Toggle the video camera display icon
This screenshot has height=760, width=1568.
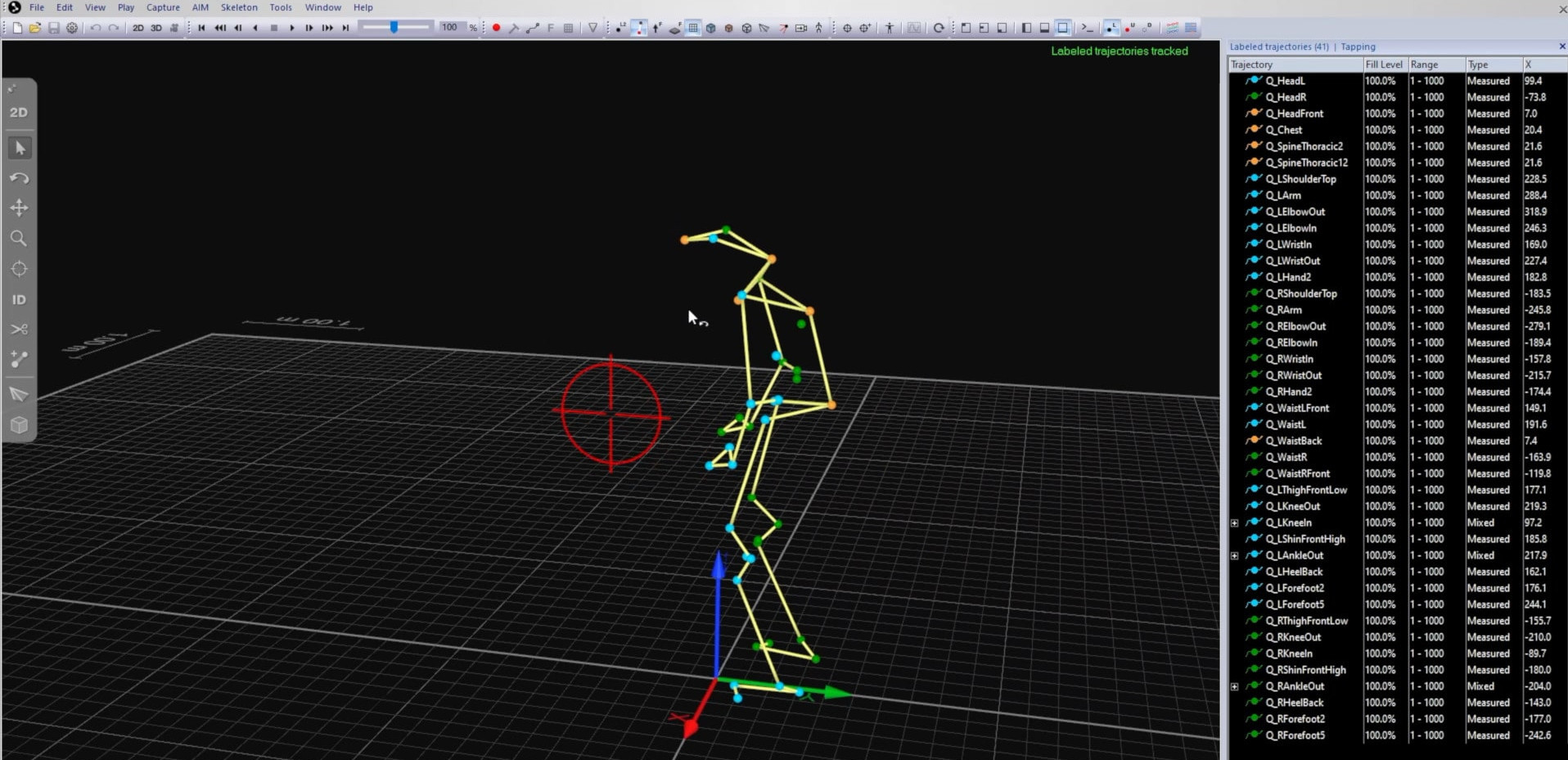(801, 28)
